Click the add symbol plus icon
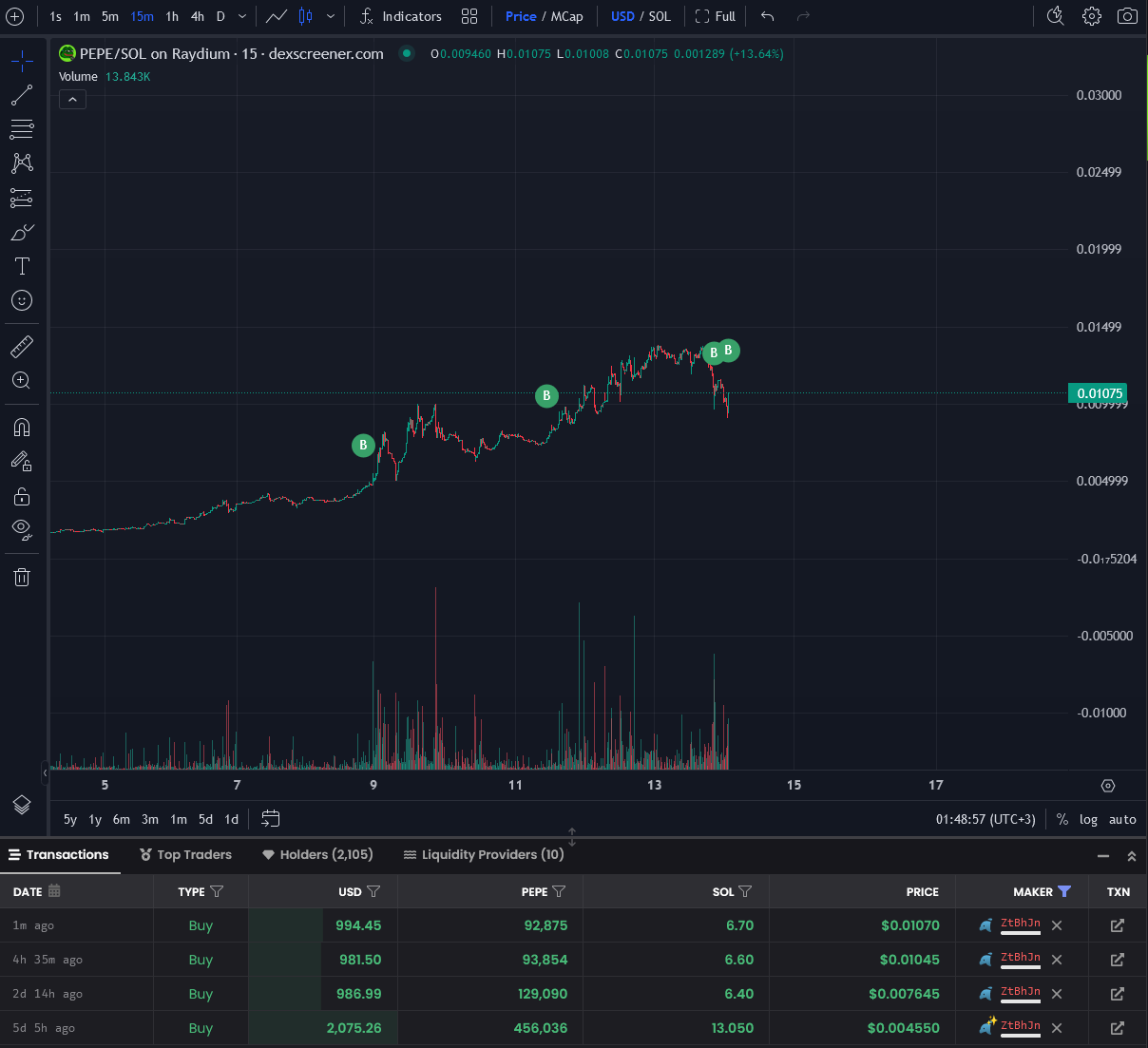The width and height of the screenshot is (1148, 1048). 15,16
